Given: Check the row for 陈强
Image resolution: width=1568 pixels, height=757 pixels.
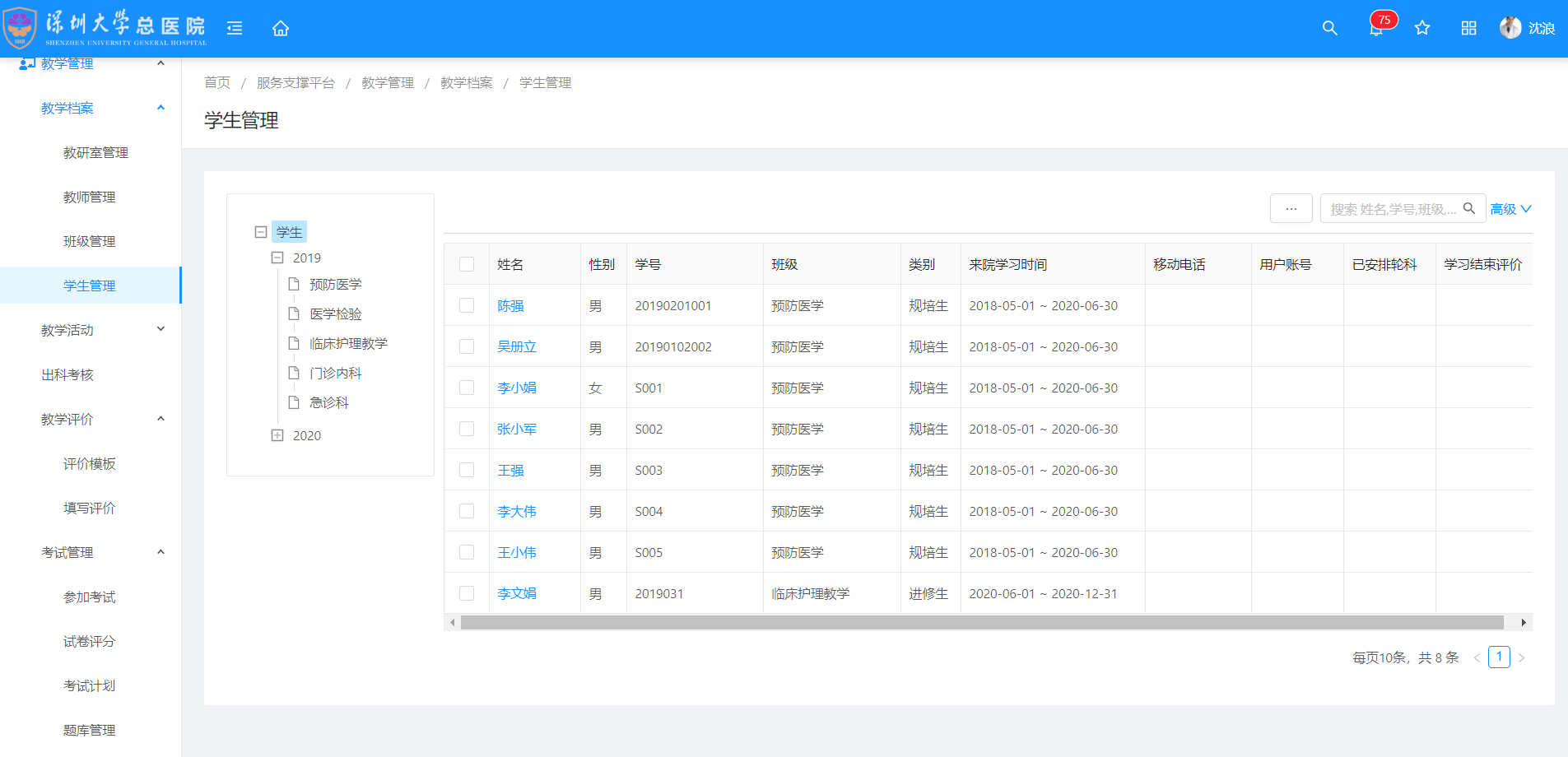Looking at the screenshot, I should [467, 305].
